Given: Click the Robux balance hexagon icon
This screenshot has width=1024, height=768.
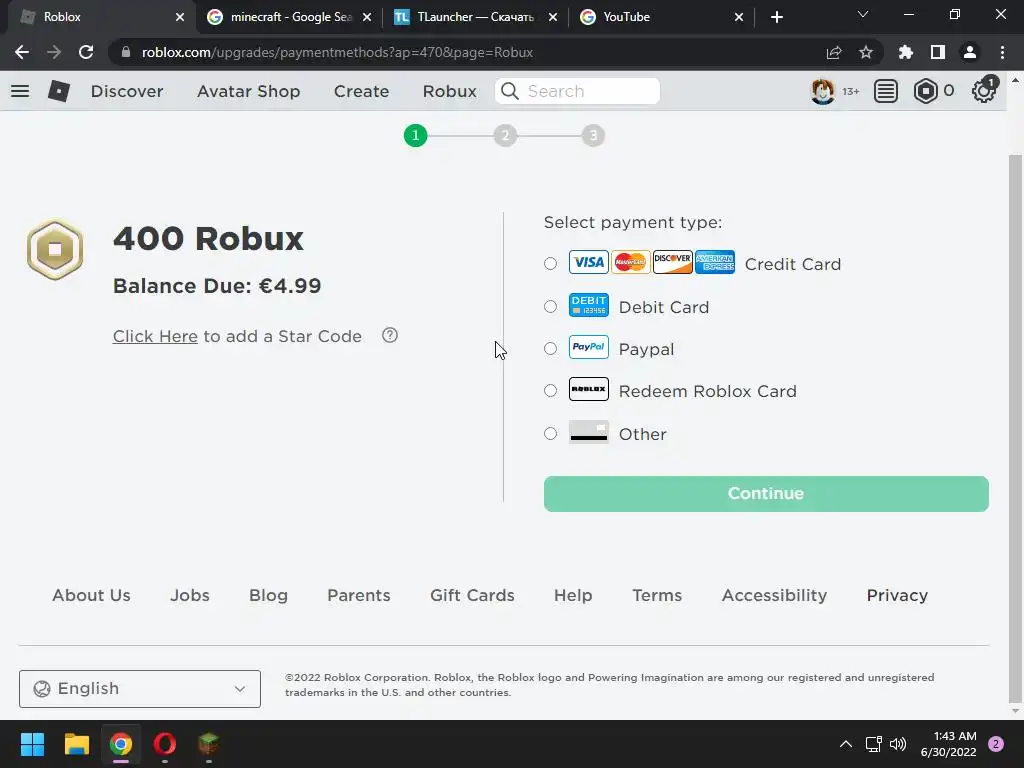Looking at the screenshot, I should (925, 91).
